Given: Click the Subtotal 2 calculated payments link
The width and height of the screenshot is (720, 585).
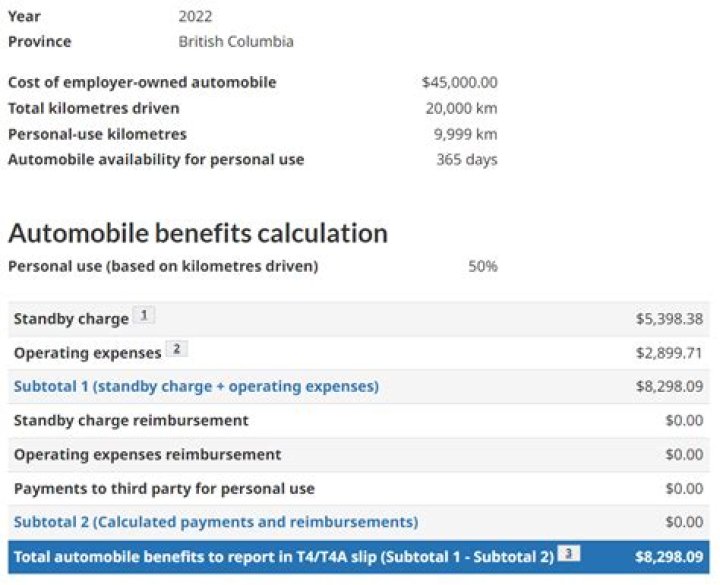Looking at the screenshot, I should 216,522.
